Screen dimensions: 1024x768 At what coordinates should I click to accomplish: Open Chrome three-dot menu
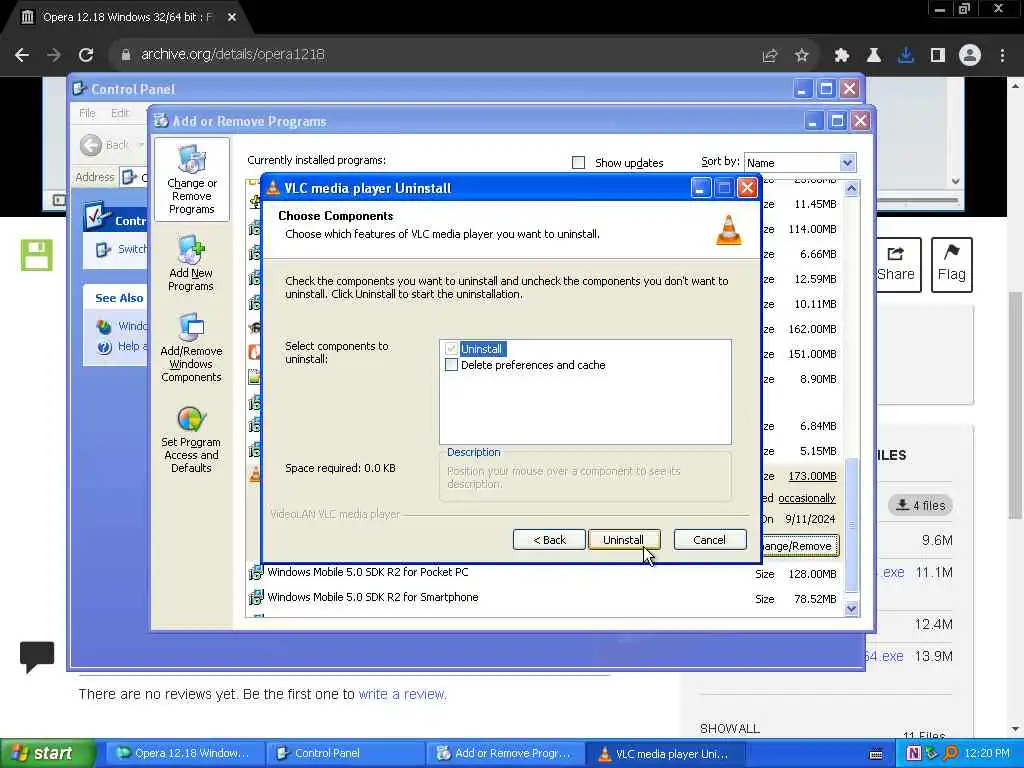click(x=1002, y=55)
